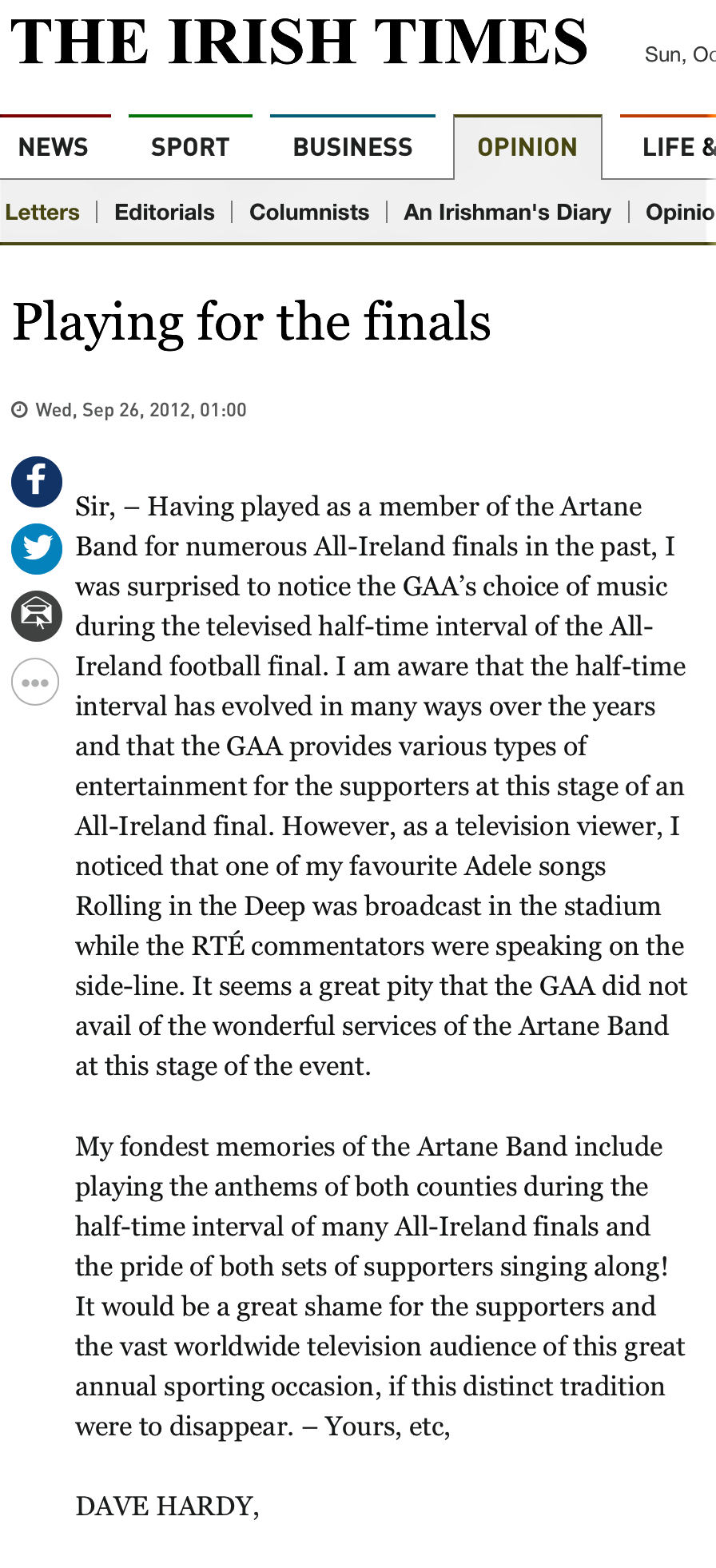
Task: Share article on Twitter
Action: (37, 549)
